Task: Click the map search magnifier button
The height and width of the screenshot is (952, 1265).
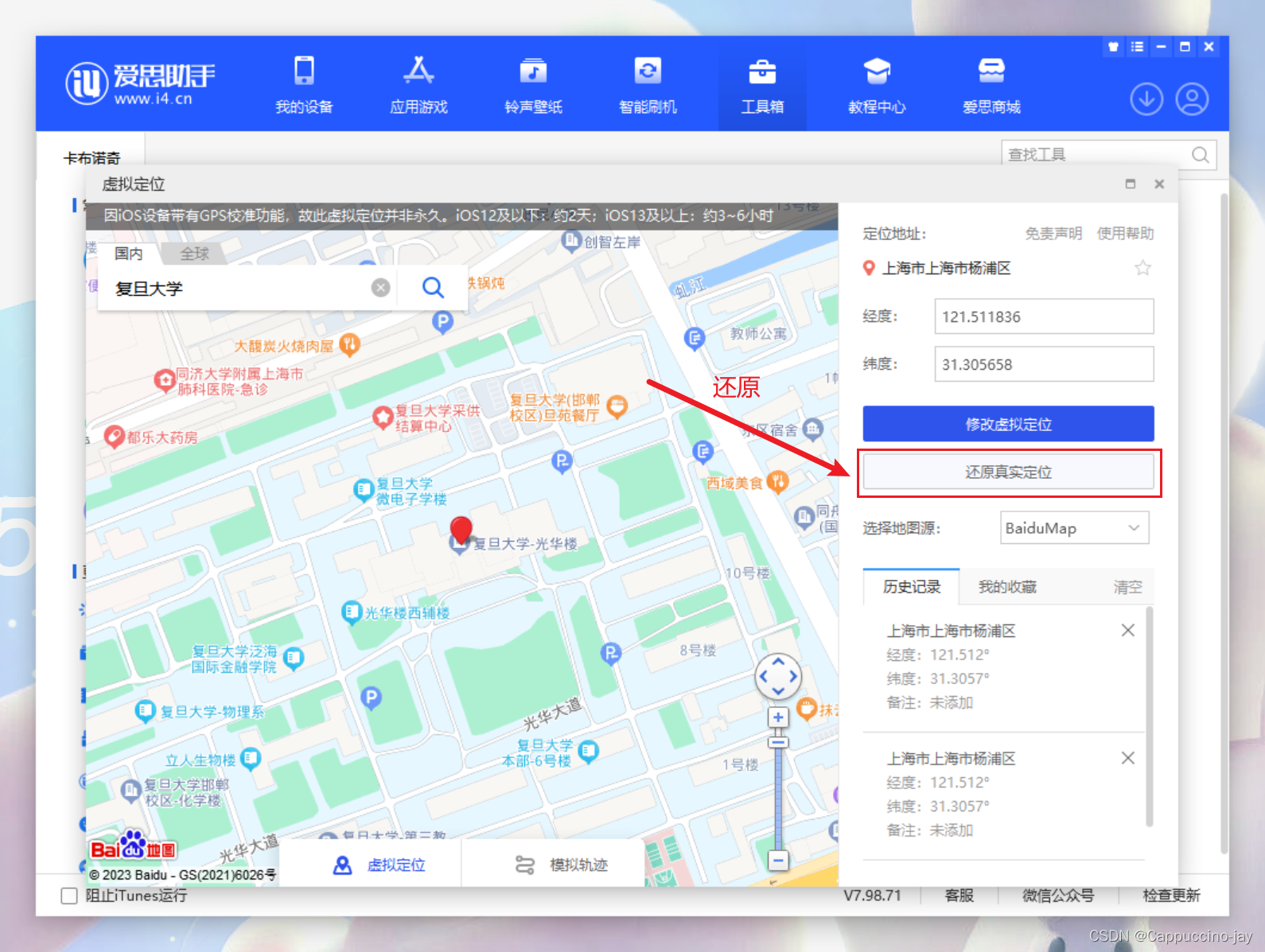Action: [x=433, y=287]
